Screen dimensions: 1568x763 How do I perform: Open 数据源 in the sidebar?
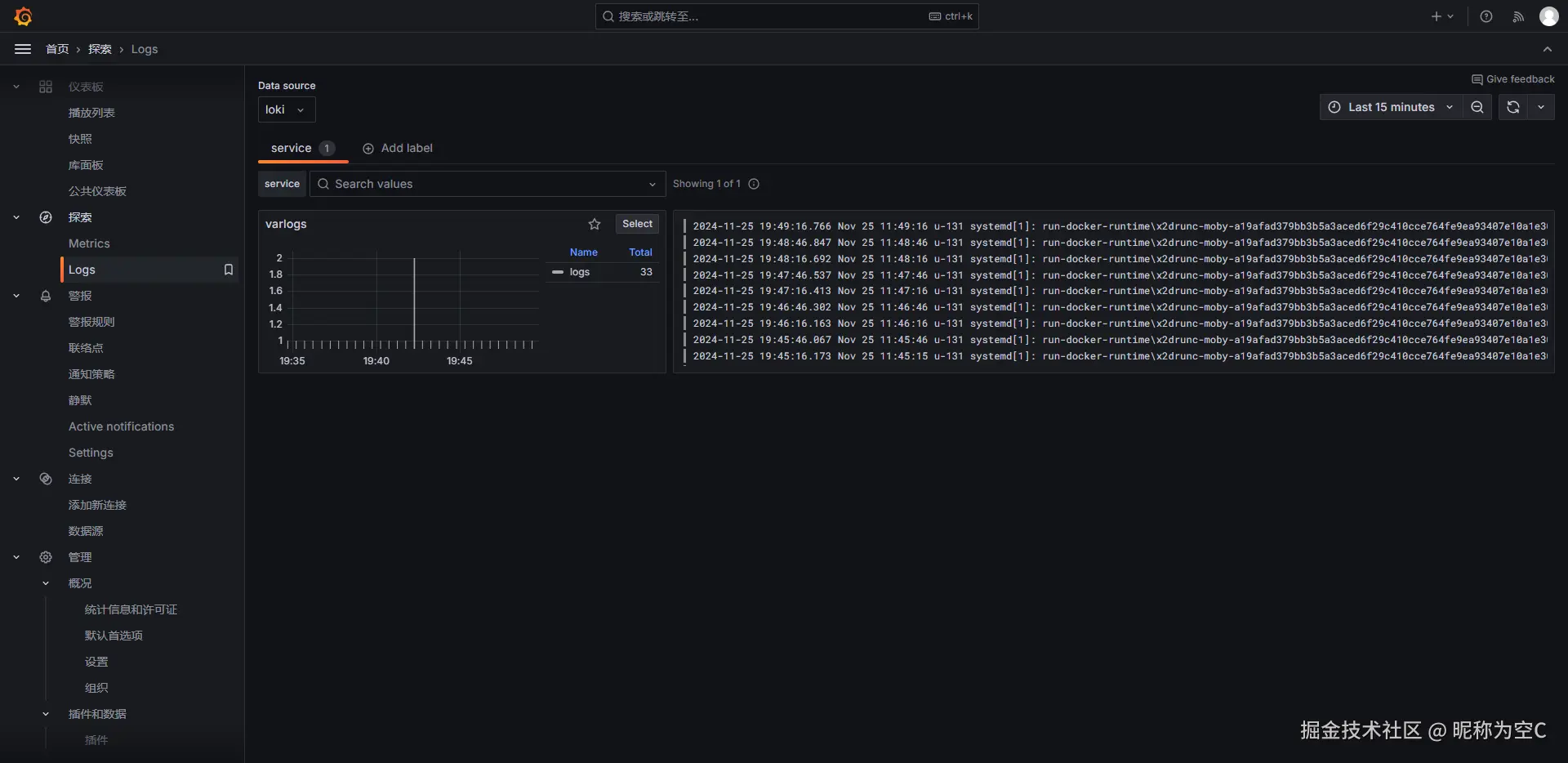[x=86, y=531]
